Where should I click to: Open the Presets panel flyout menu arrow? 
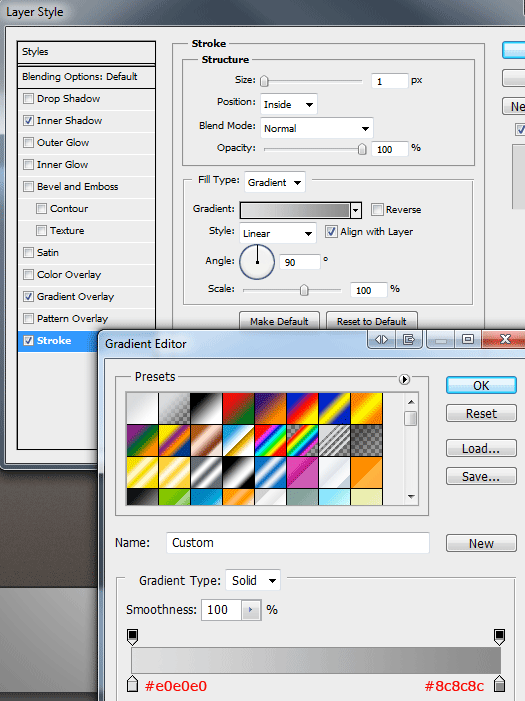click(404, 379)
